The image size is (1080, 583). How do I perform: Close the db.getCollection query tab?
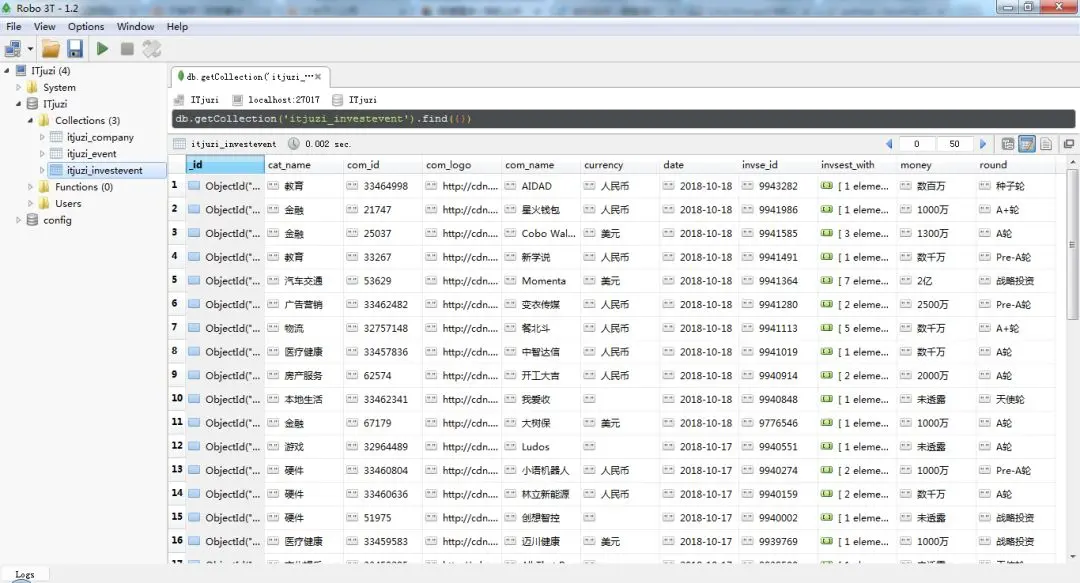pos(318,76)
